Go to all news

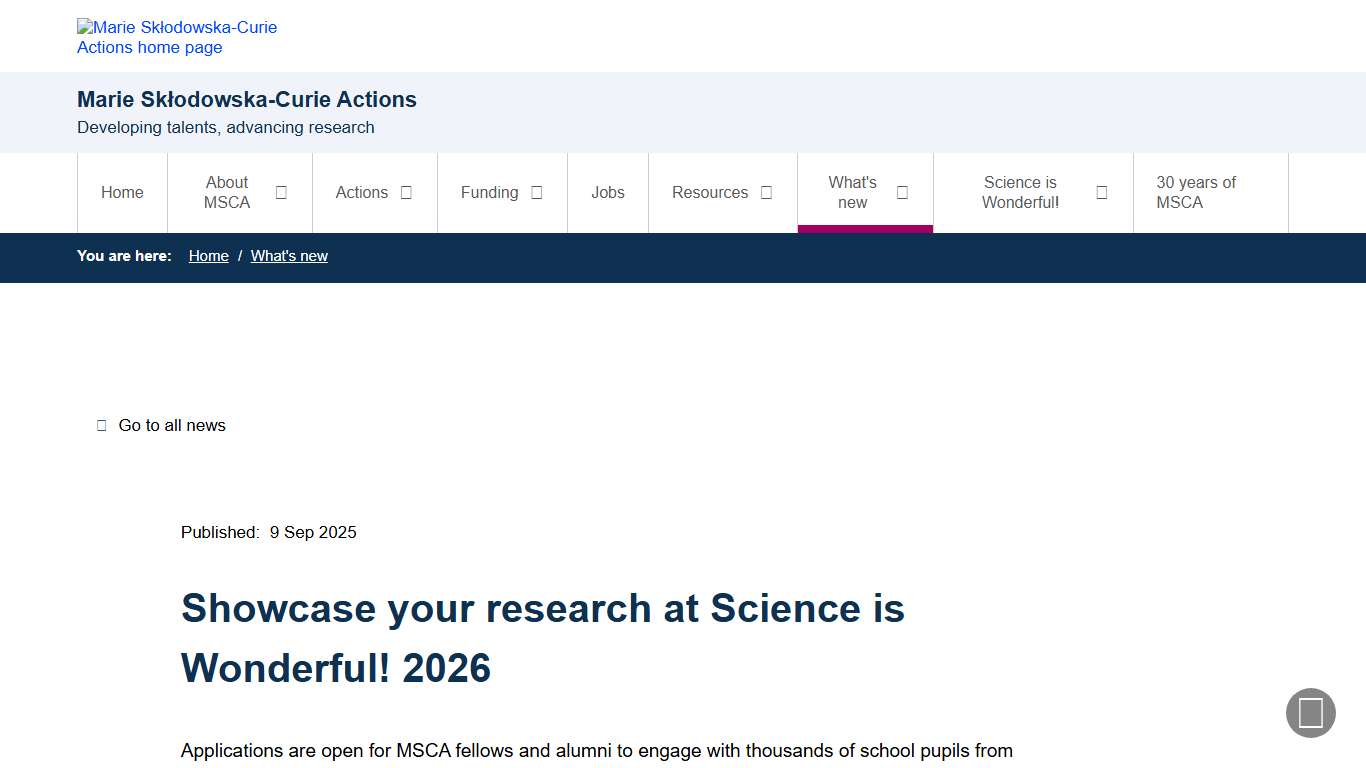[x=172, y=425]
